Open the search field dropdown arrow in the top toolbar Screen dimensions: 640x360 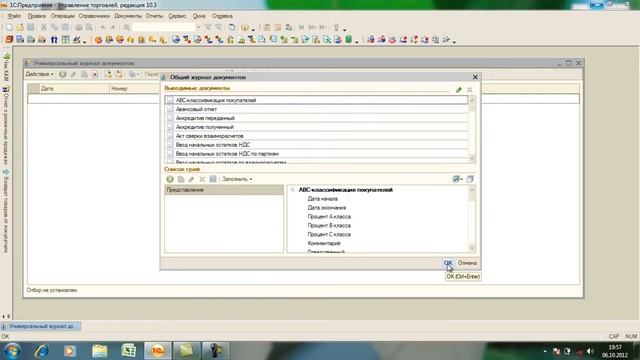click(x=199, y=27)
